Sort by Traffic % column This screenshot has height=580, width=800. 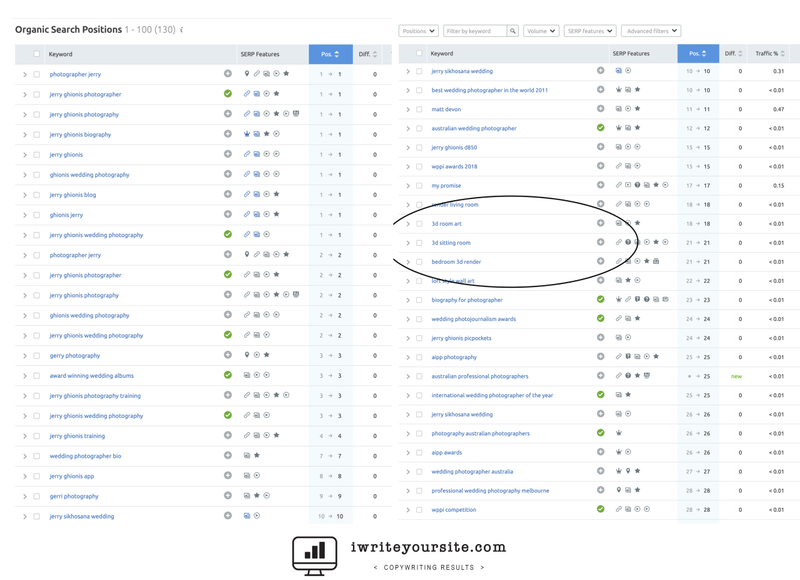click(x=770, y=54)
